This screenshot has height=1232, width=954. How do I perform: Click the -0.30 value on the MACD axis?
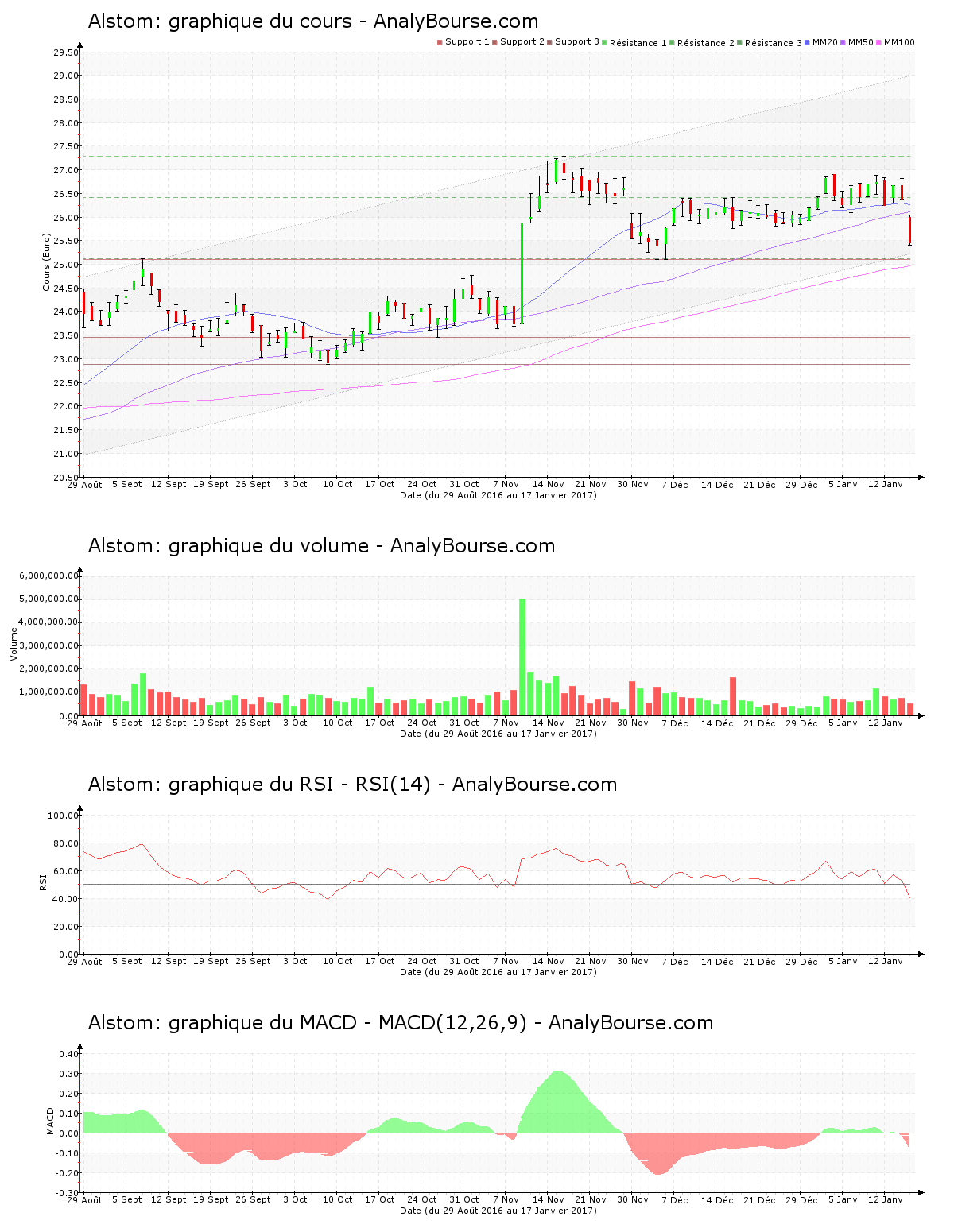(x=68, y=1193)
